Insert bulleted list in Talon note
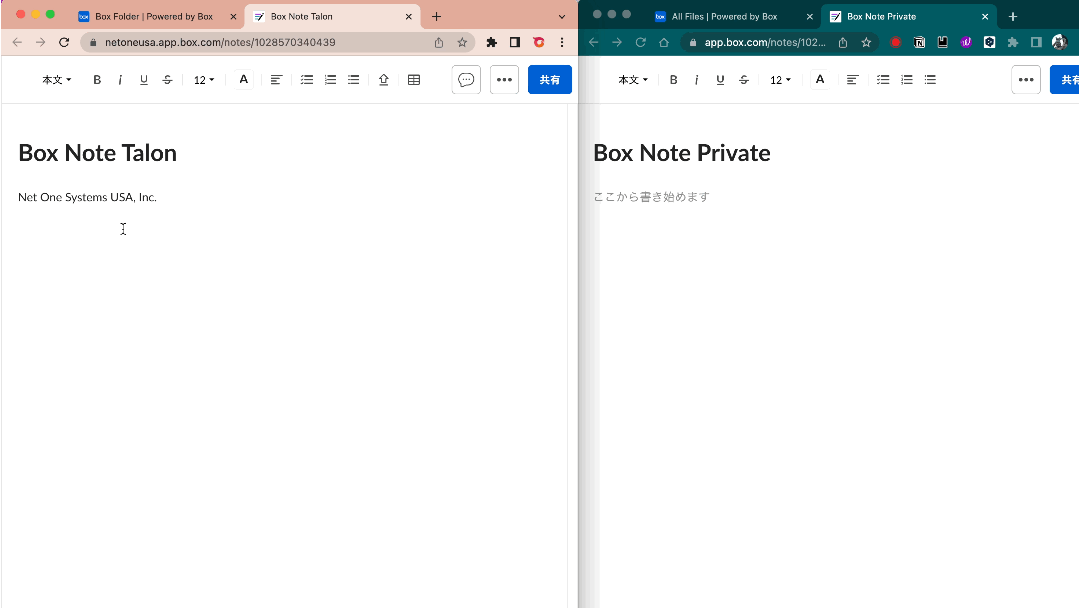1080x608 pixels. click(353, 80)
